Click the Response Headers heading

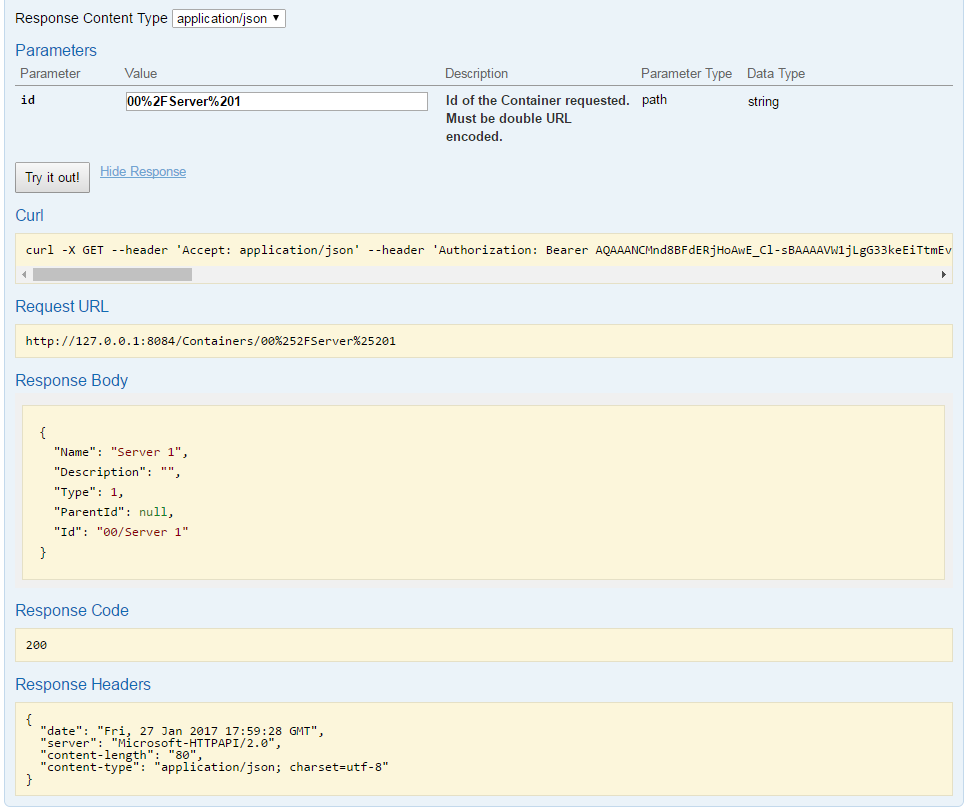(83, 684)
